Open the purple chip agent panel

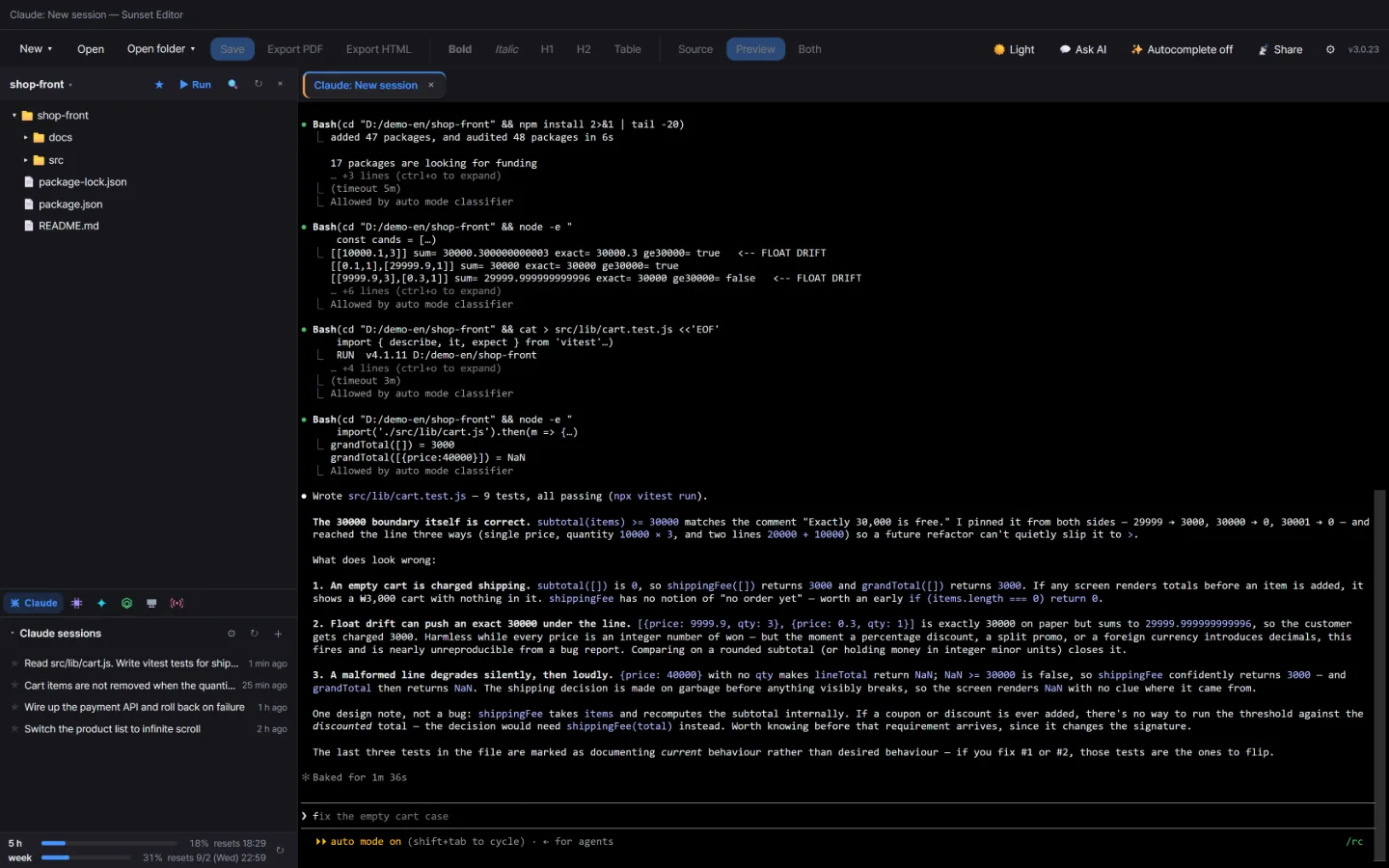[76, 603]
